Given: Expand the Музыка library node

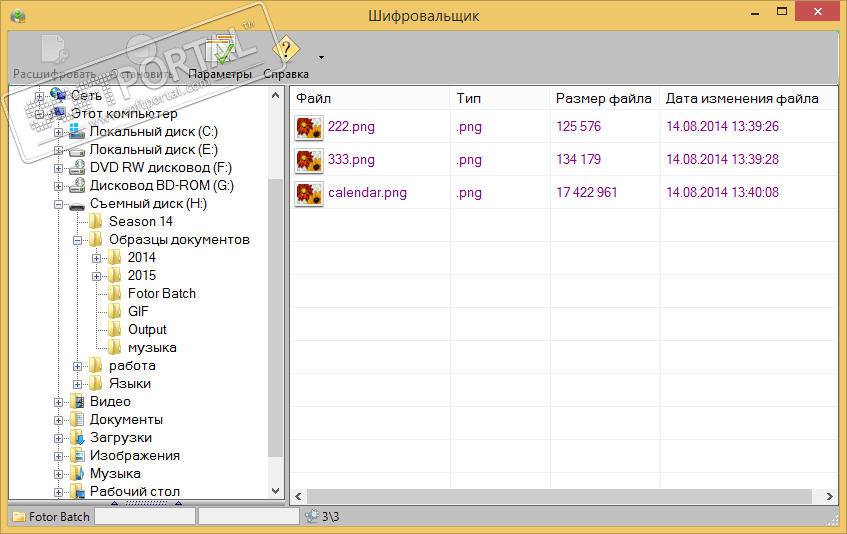Looking at the screenshot, I should click(x=58, y=474).
